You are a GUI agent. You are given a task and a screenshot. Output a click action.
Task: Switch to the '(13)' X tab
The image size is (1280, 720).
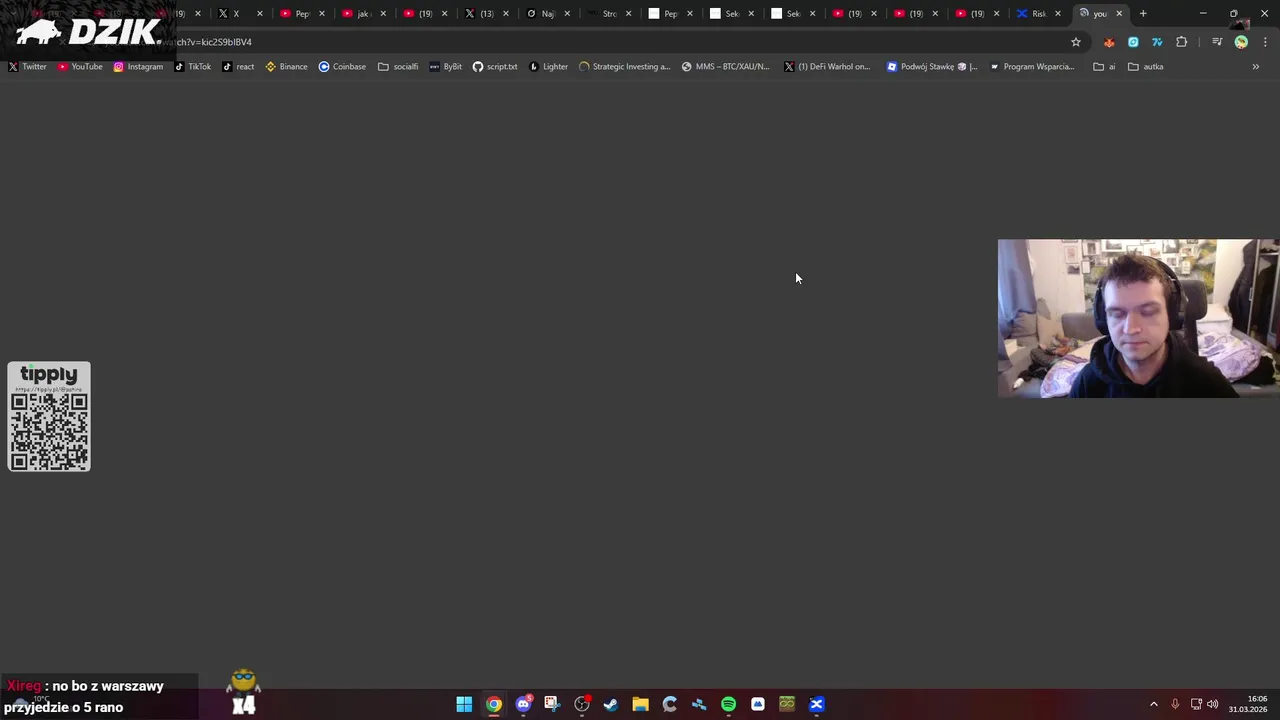click(482, 14)
